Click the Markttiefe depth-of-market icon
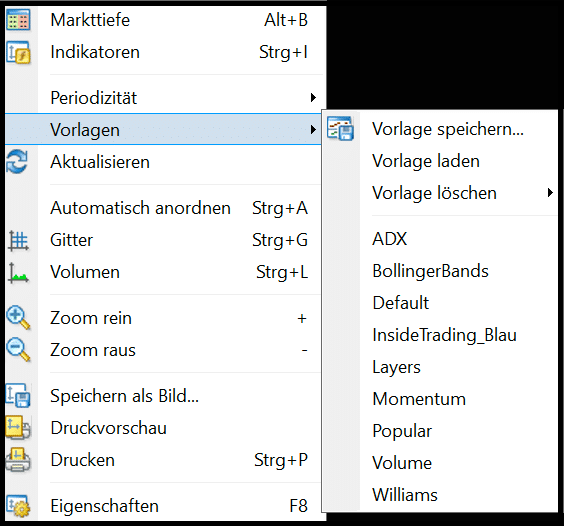The image size is (564, 526). (x=18, y=20)
